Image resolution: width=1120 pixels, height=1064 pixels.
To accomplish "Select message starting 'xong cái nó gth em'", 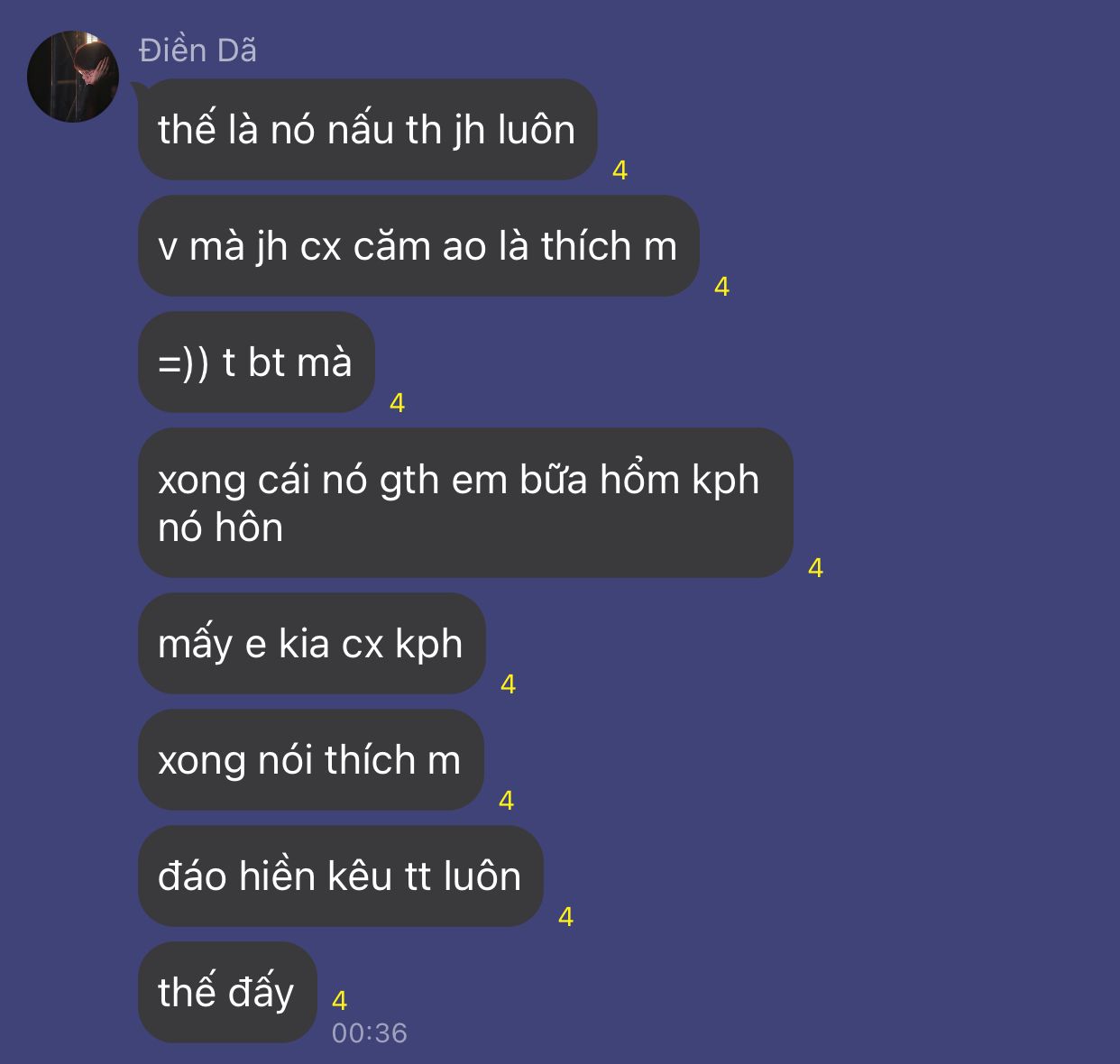I will click(465, 502).
